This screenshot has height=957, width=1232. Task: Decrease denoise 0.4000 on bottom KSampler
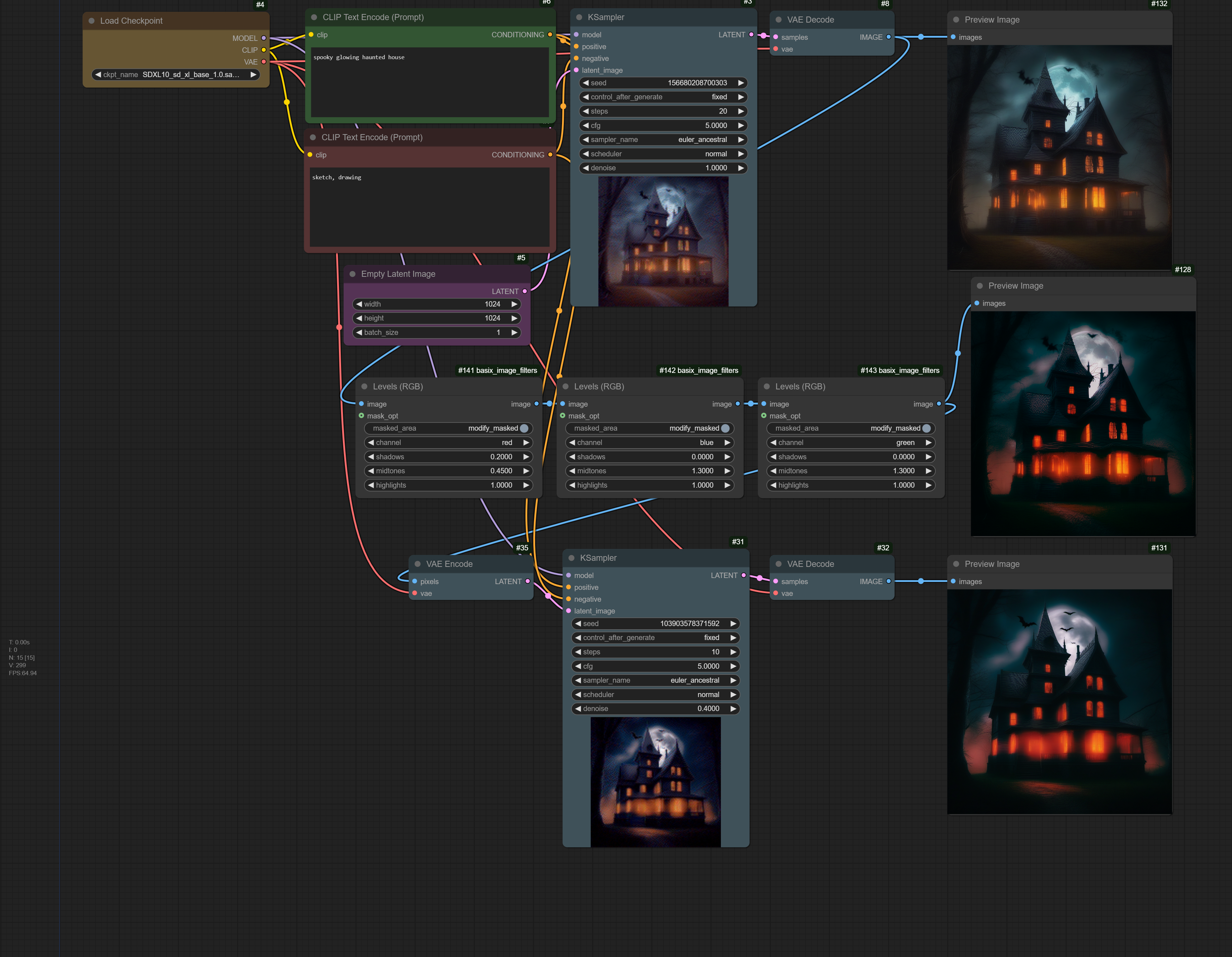[x=578, y=709]
